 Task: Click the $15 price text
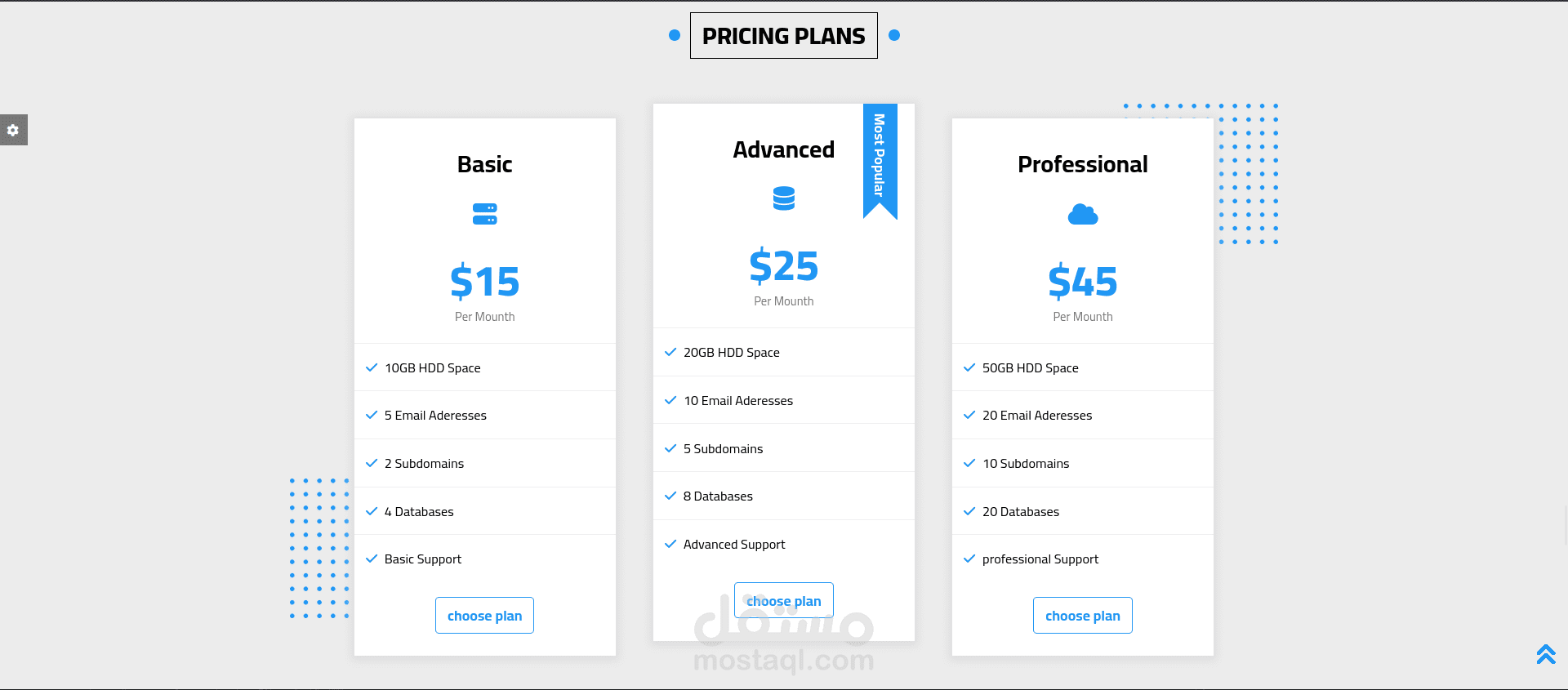pos(485,282)
